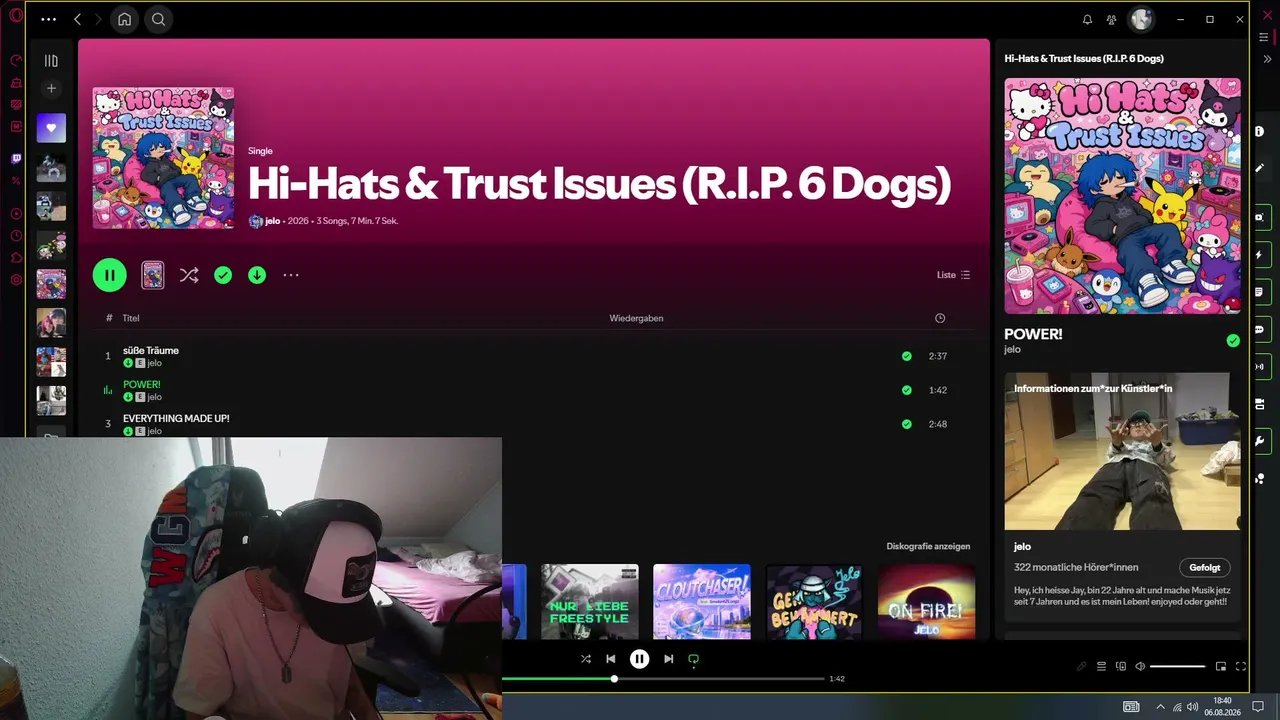Open the Diskografie anzeigen link
Image resolution: width=1280 pixels, height=720 pixels.
click(928, 546)
